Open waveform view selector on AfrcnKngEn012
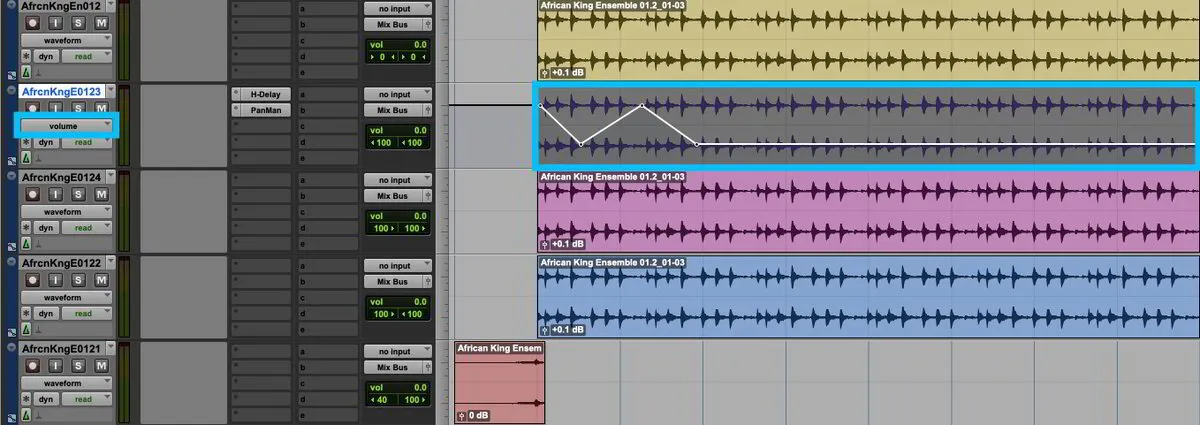This screenshot has height=425, width=1200. click(68, 40)
